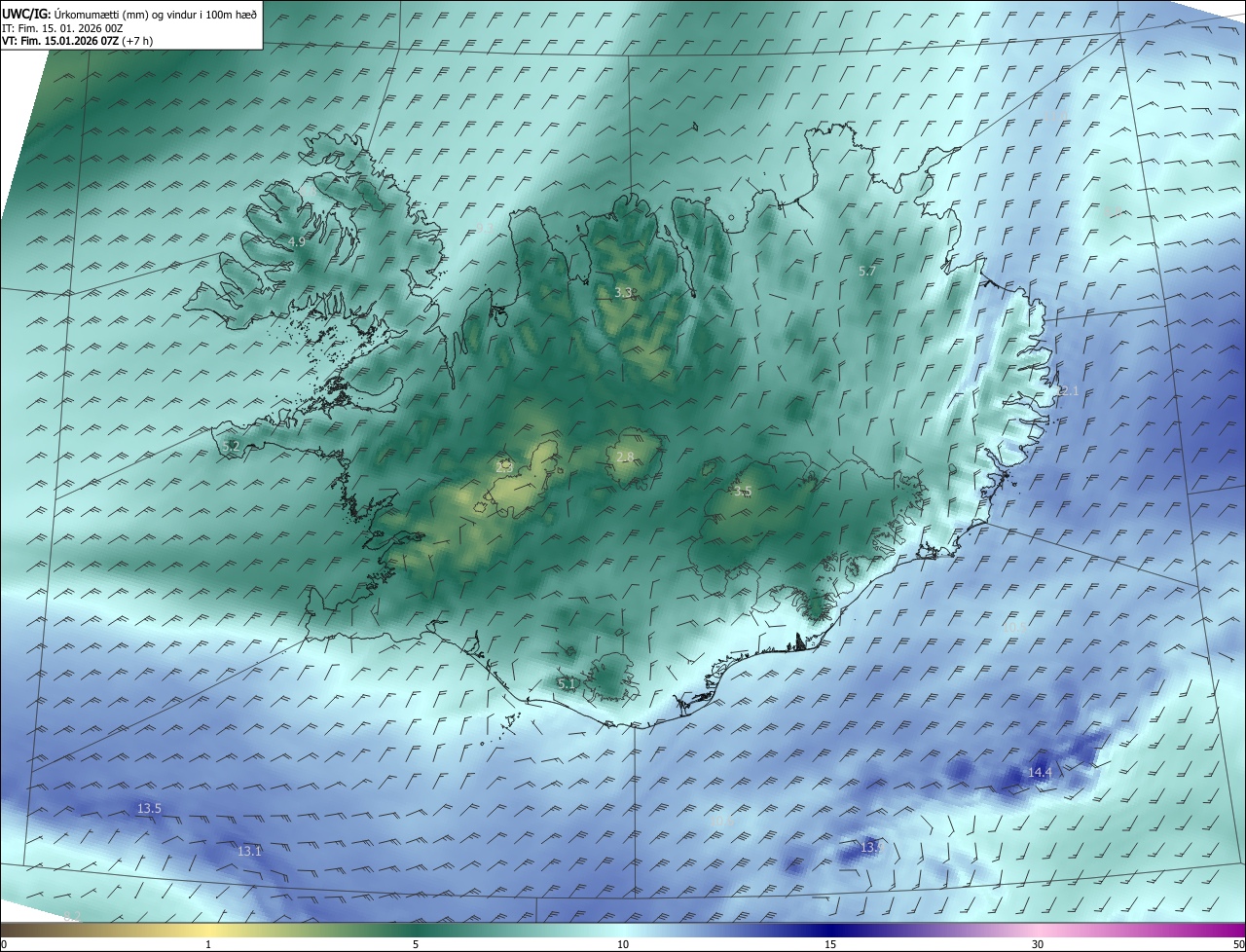The image size is (1246, 952).
Task: Click the 5.2 value on the western peninsula
Action: coord(231,446)
